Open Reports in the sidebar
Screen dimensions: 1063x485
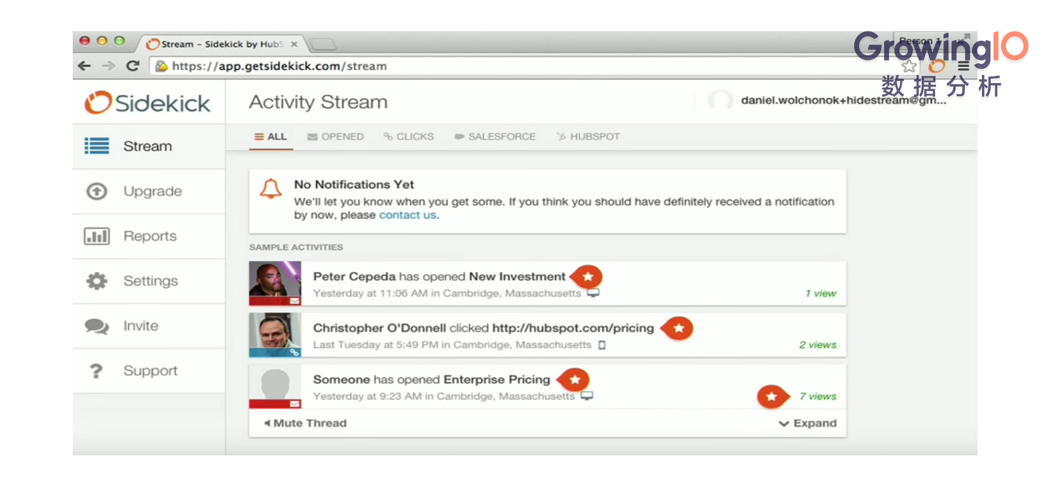(149, 236)
